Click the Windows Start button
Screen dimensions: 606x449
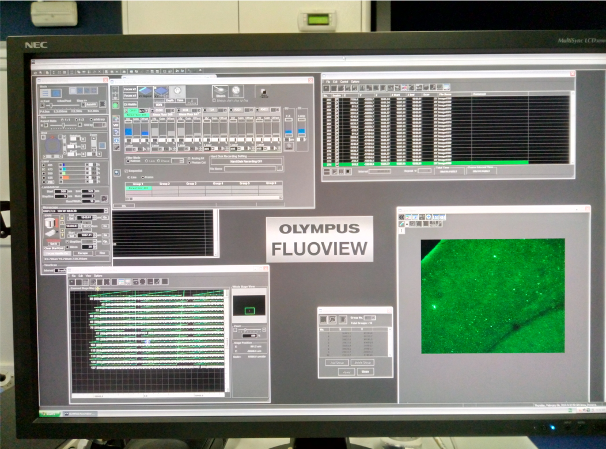pos(51,413)
